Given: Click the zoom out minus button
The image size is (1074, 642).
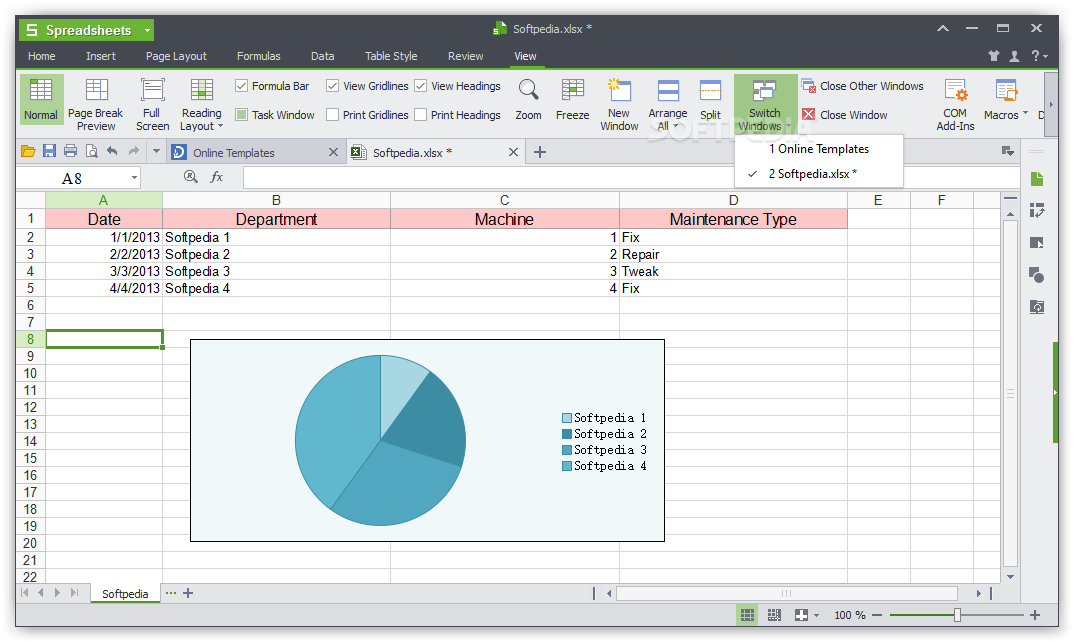Looking at the screenshot, I should coord(877,615).
